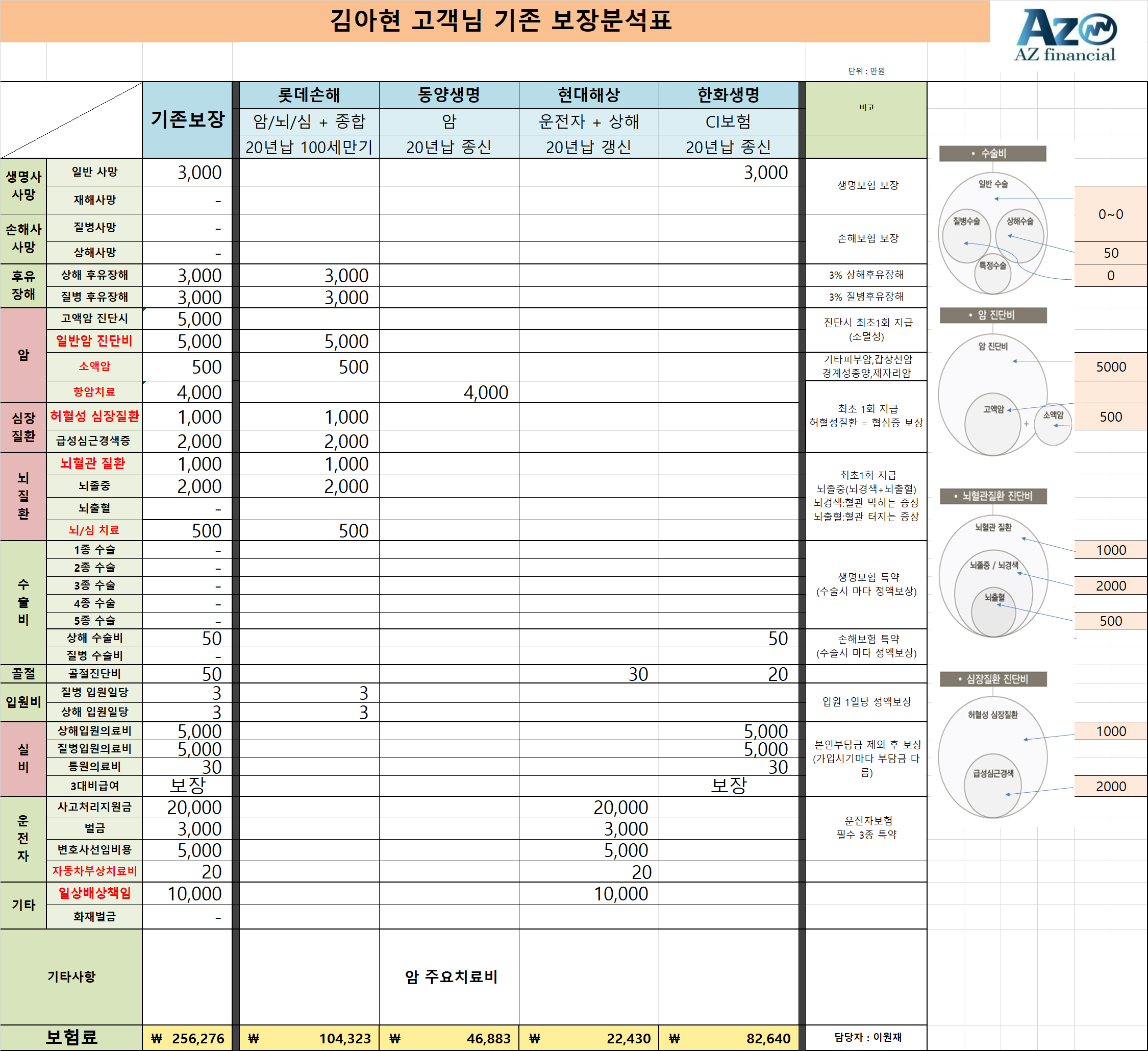The width and height of the screenshot is (1148, 1051).
Task: Click the 0~0 value cell
Action: click(x=1110, y=214)
